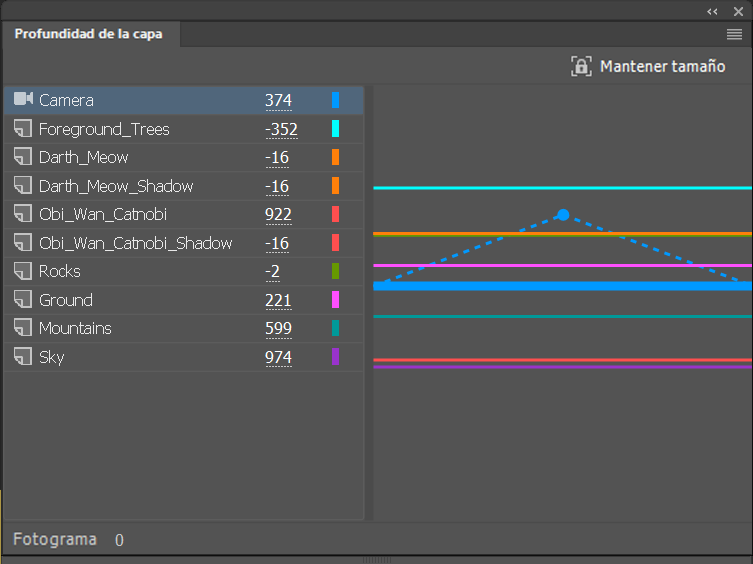Click the Sky layer icon
The image size is (753, 564).
point(23,357)
